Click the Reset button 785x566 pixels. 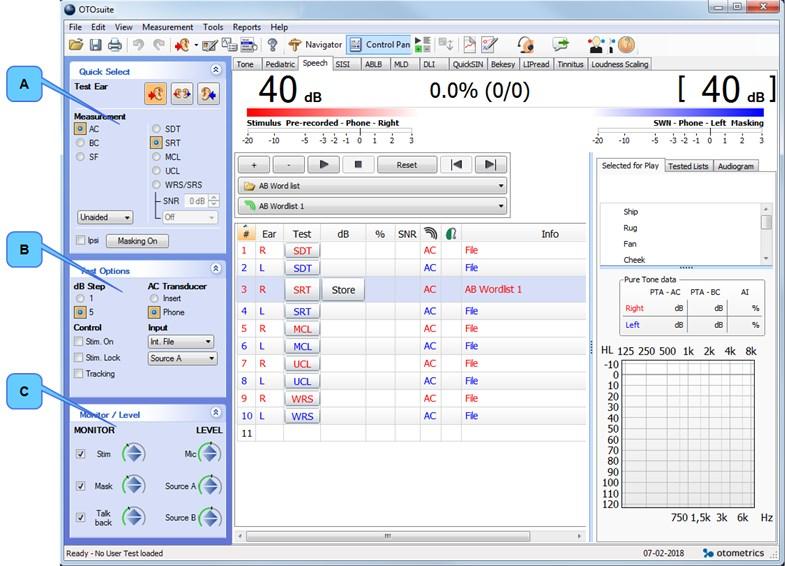click(407, 165)
